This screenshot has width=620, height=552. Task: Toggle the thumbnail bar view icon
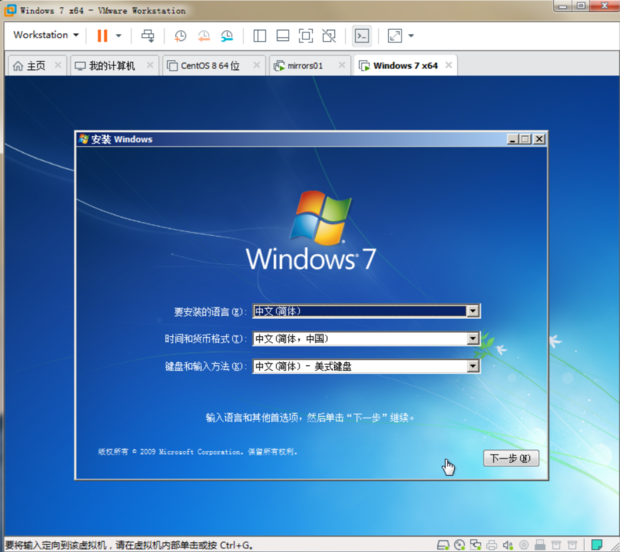click(x=283, y=36)
